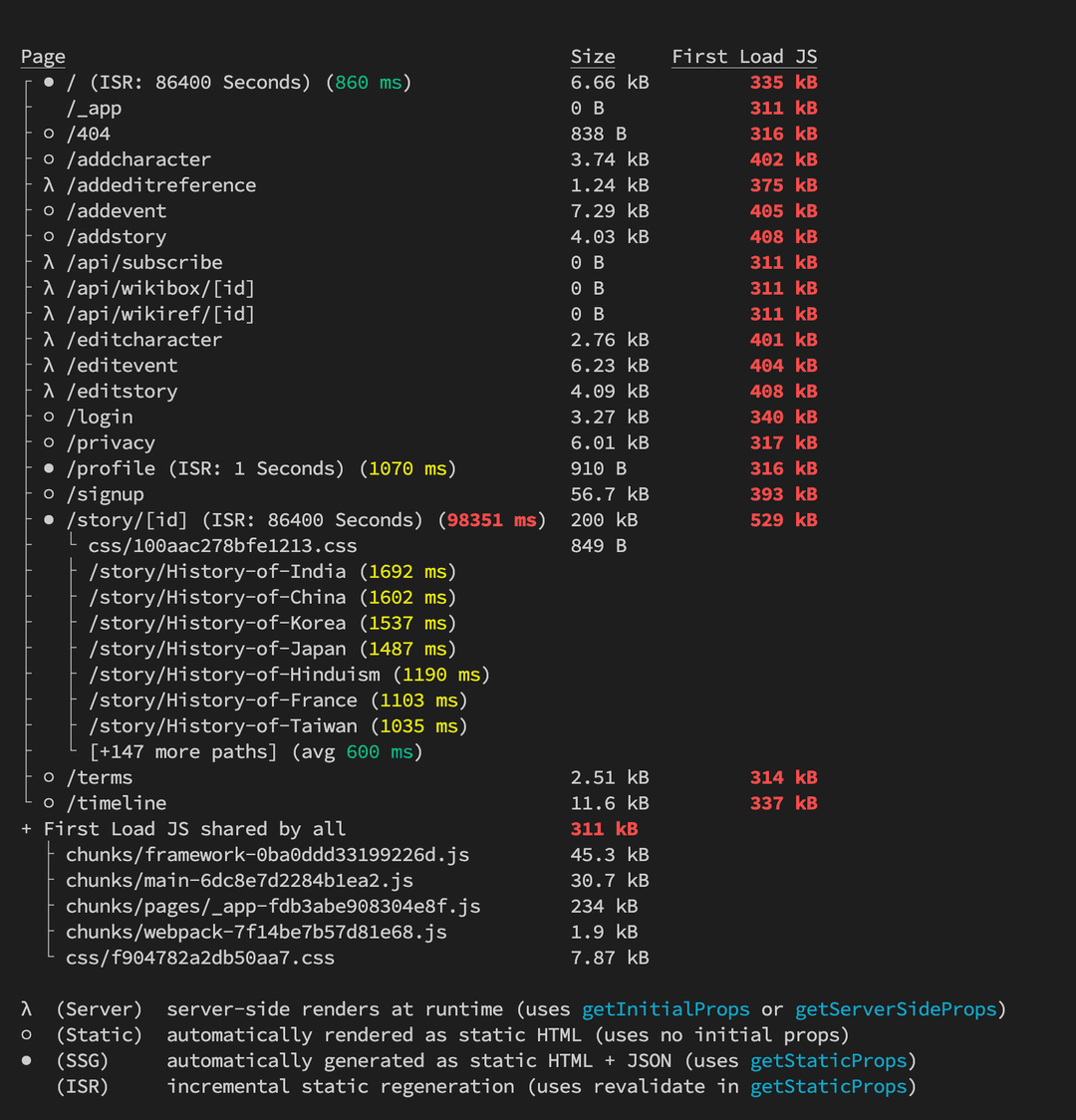
Task: Click the Page column header
Action: pyautogui.click(x=43, y=57)
